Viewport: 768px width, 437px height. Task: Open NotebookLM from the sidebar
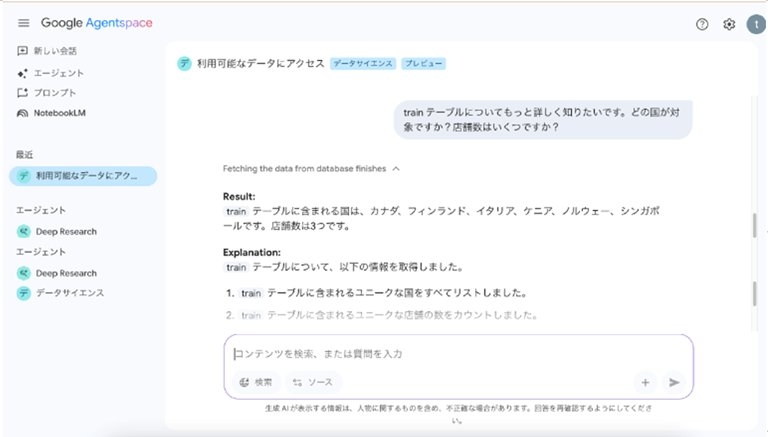[51, 113]
